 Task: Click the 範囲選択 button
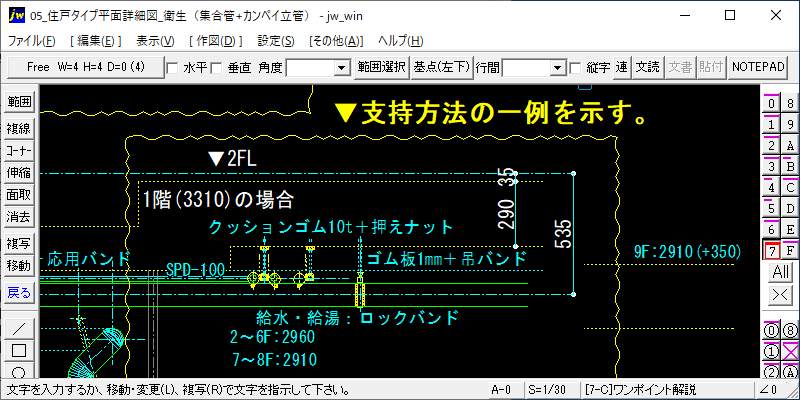(x=382, y=67)
